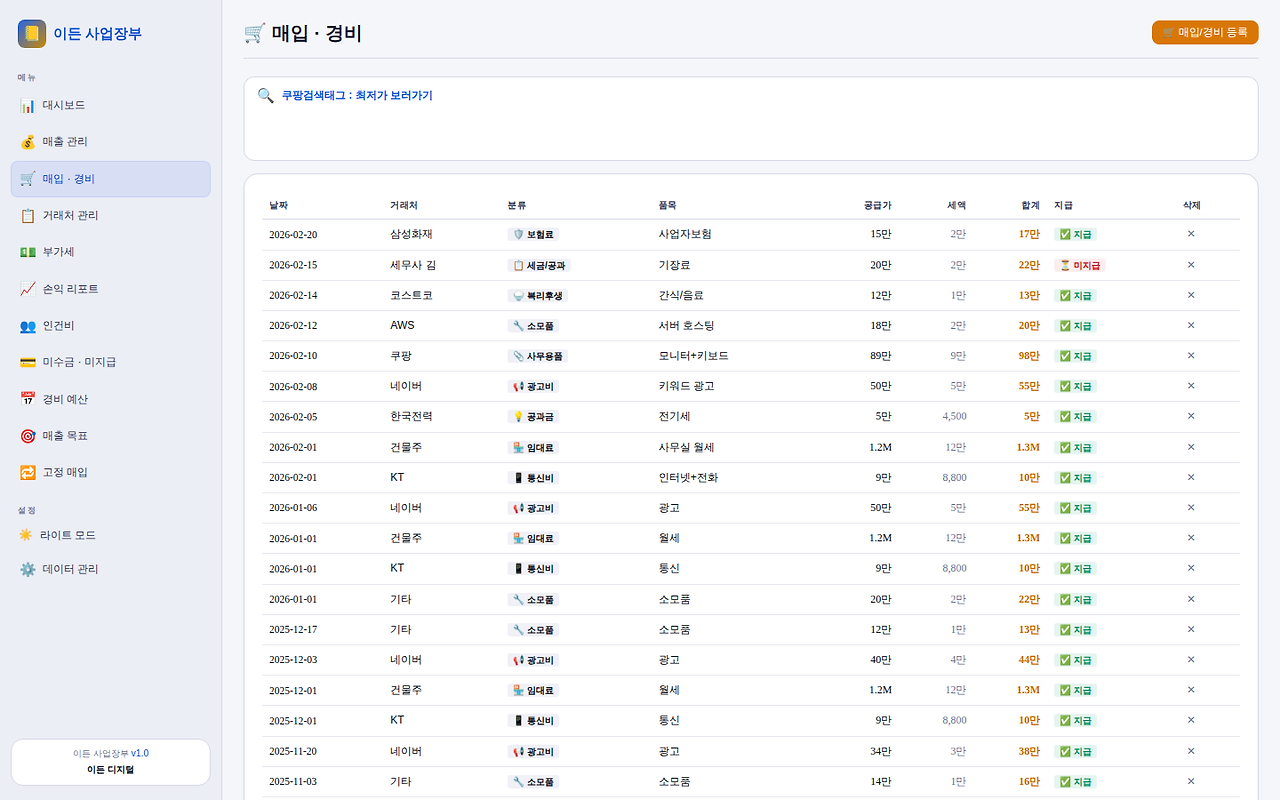Viewport: 1280px width, 800px height.
Task: Select the 인건비 people icon
Action: pyautogui.click(x=27, y=325)
